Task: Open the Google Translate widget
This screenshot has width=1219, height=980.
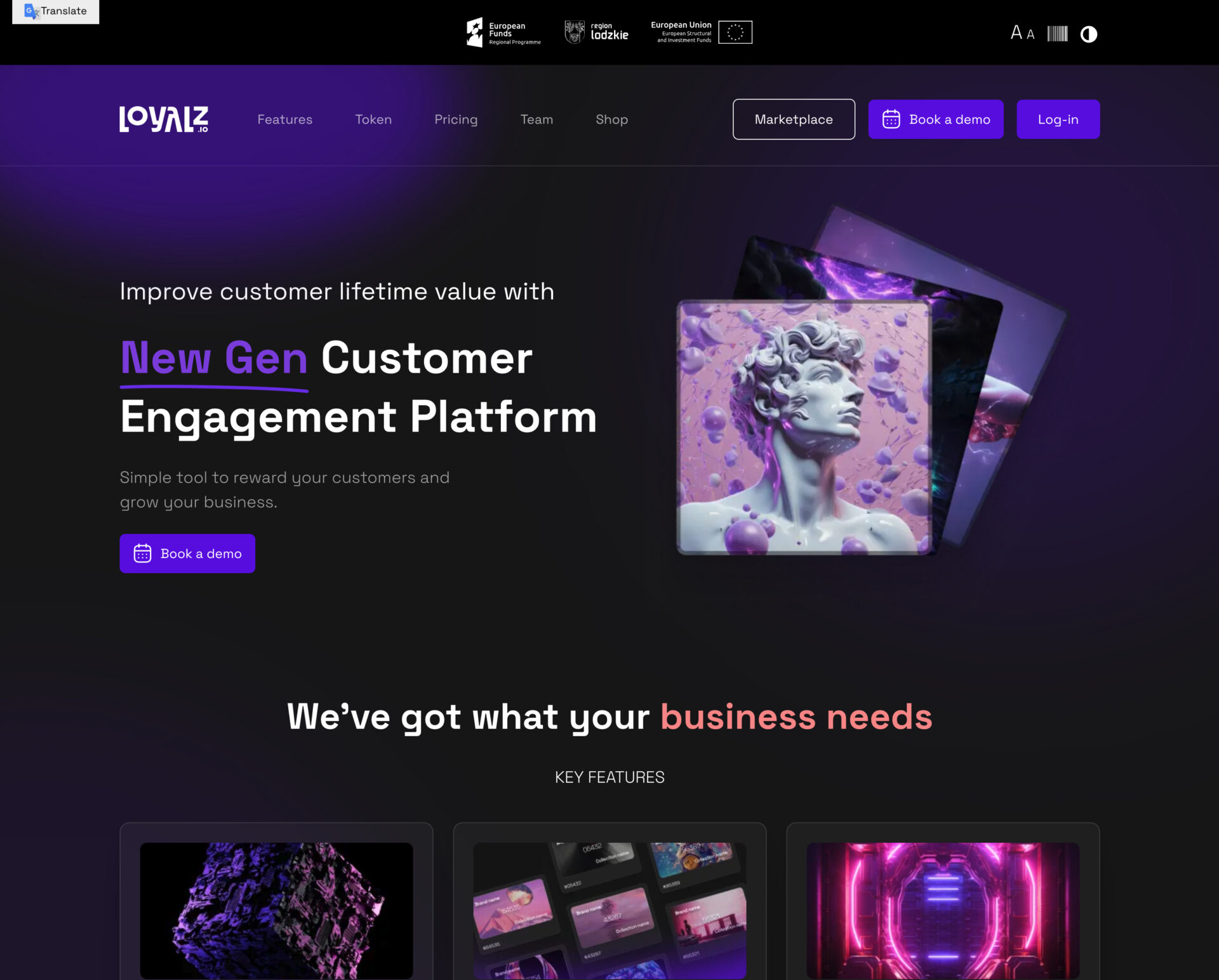Action: click(x=56, y=11)
